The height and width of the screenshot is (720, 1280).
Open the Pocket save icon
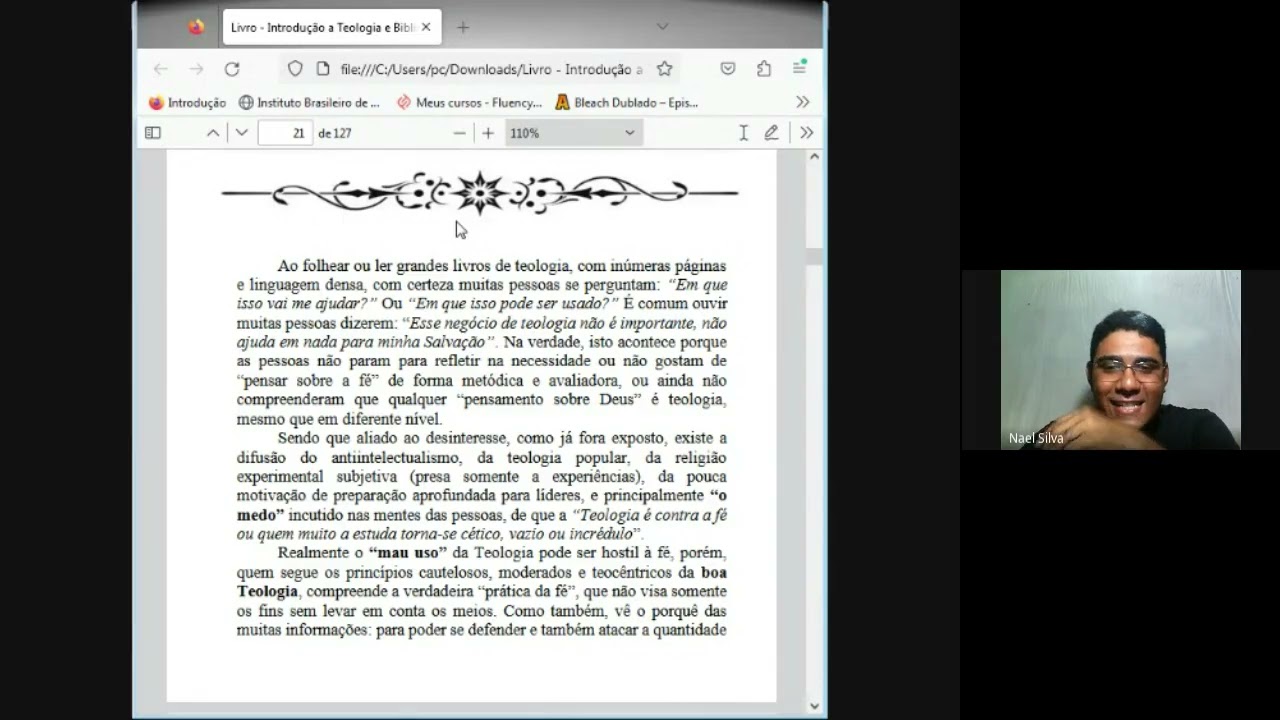728,69
